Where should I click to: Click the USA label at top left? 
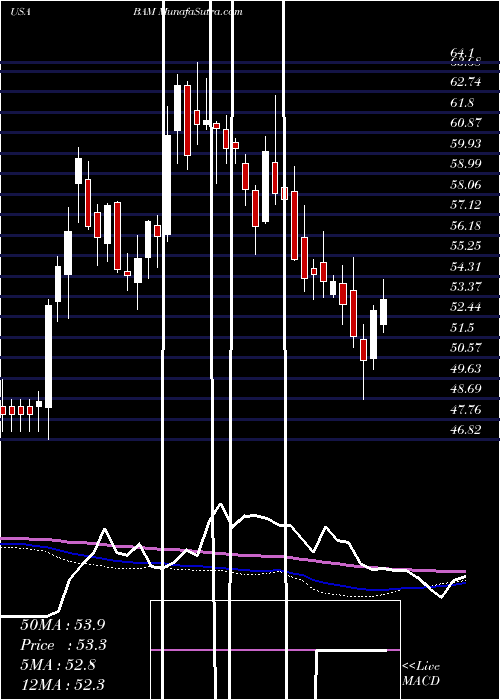(20, 12)
